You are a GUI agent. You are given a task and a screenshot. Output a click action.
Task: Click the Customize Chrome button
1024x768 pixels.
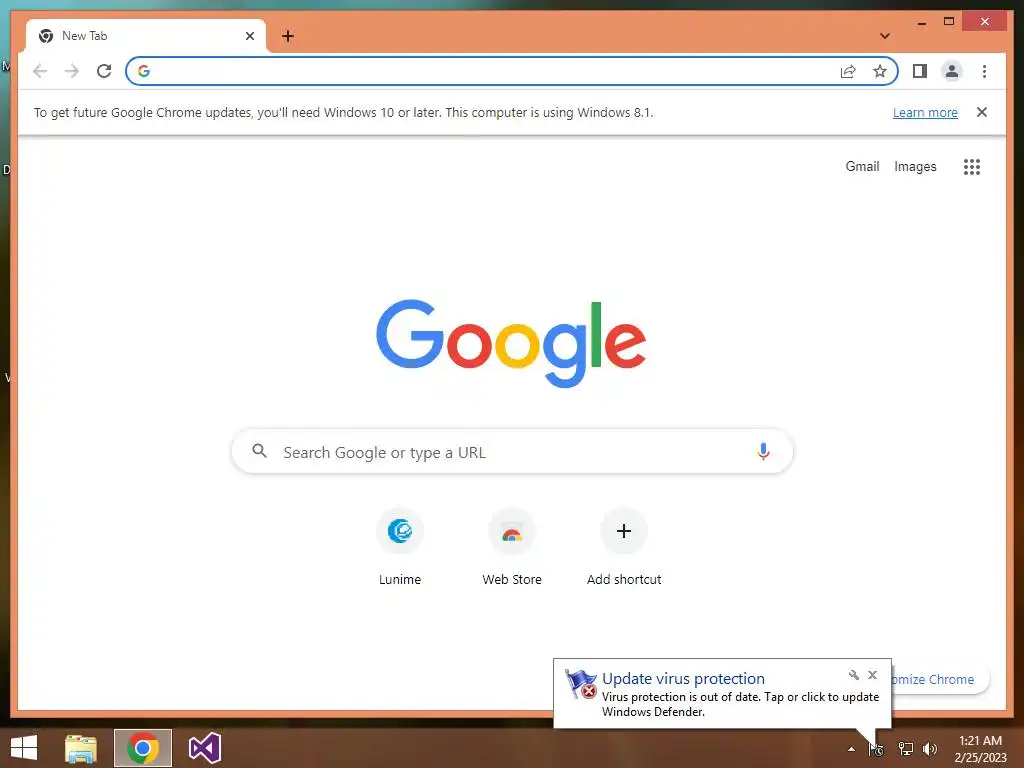[x=940, y=679]
